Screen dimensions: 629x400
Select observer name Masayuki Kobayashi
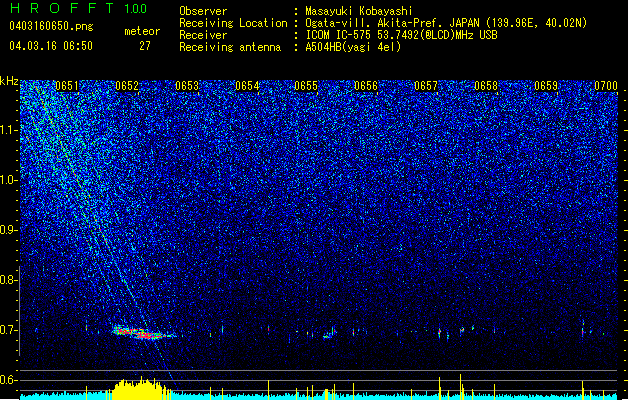[x=359, y=11]
